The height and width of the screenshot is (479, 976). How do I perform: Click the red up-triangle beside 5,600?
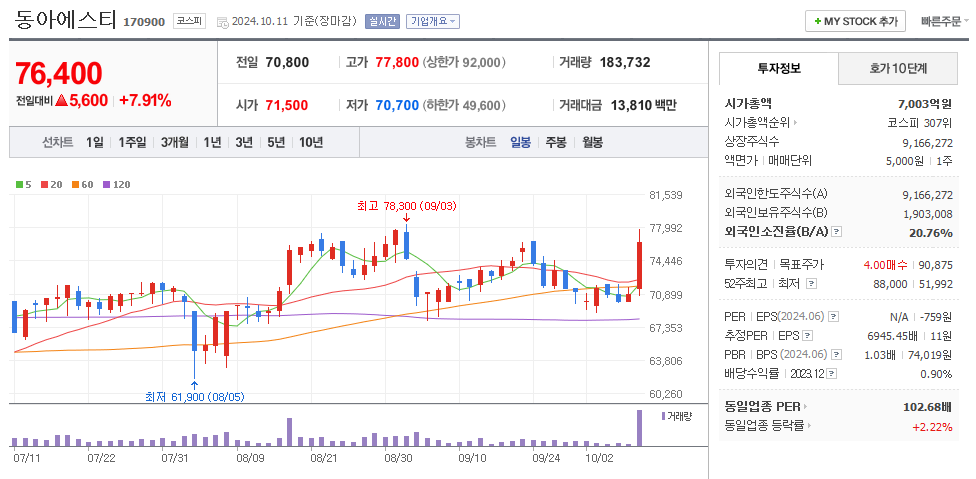61,100
